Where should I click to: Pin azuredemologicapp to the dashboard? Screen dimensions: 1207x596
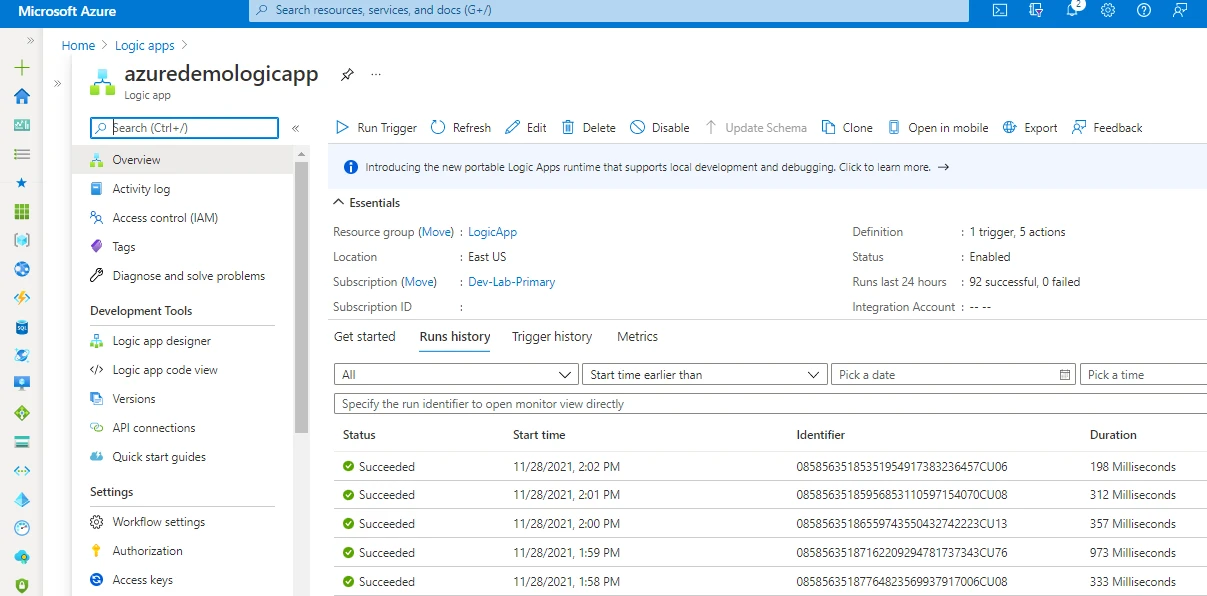tap(346, 74)
